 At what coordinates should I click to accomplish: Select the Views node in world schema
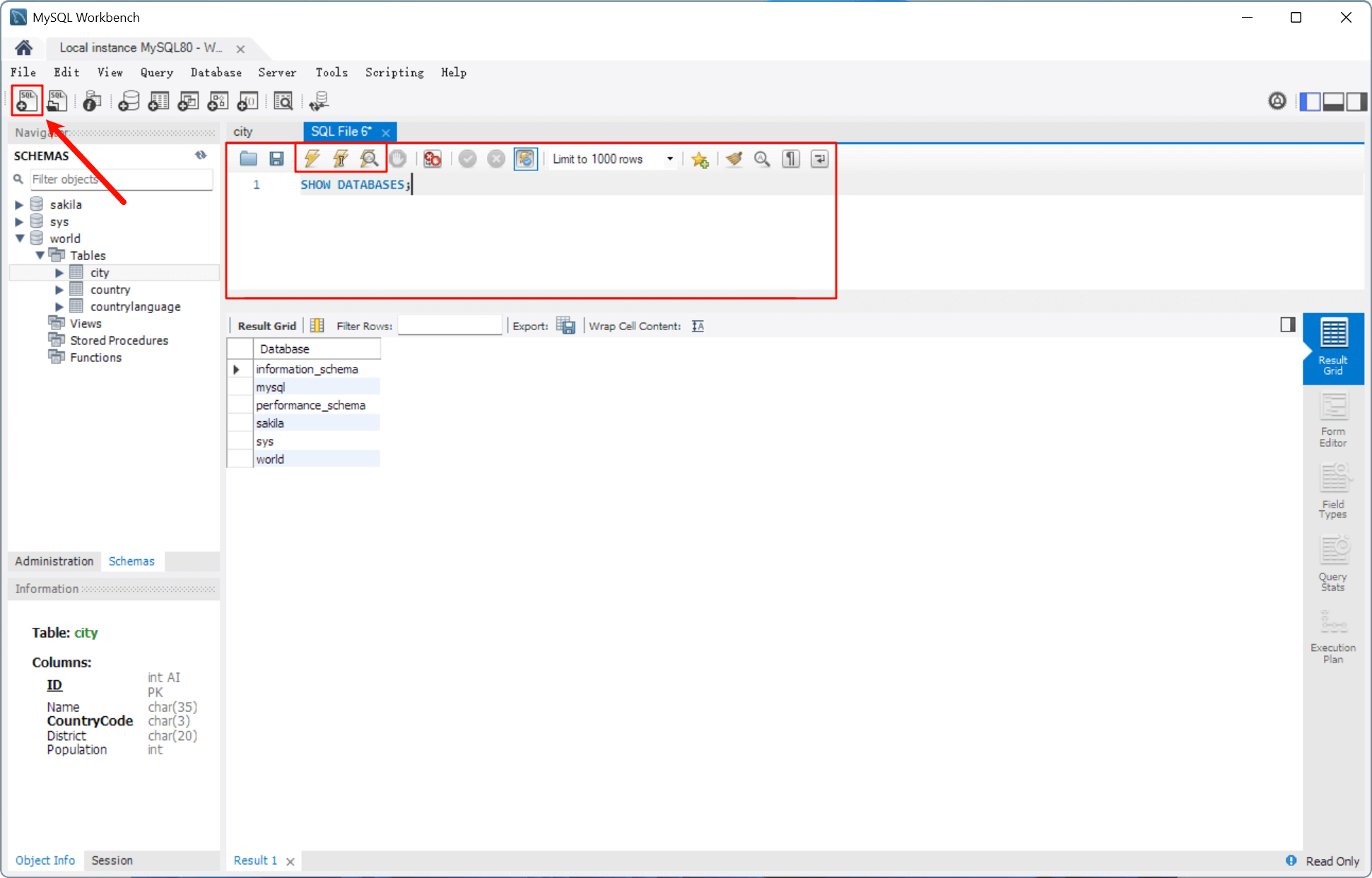click(x=86, y=324)
